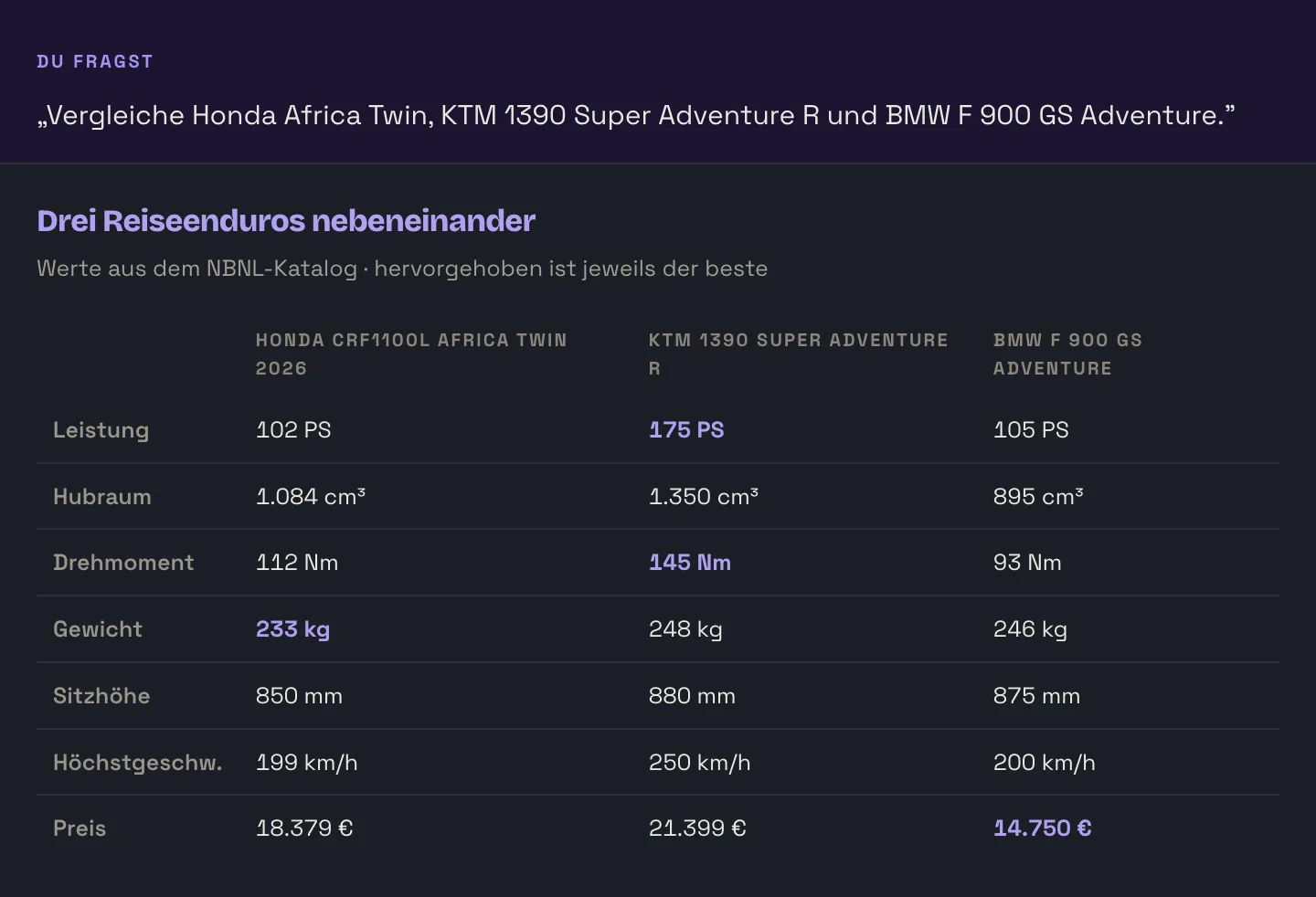
Task: Select the highlighted 233 kg weight value
Action: tap(292, 629)
